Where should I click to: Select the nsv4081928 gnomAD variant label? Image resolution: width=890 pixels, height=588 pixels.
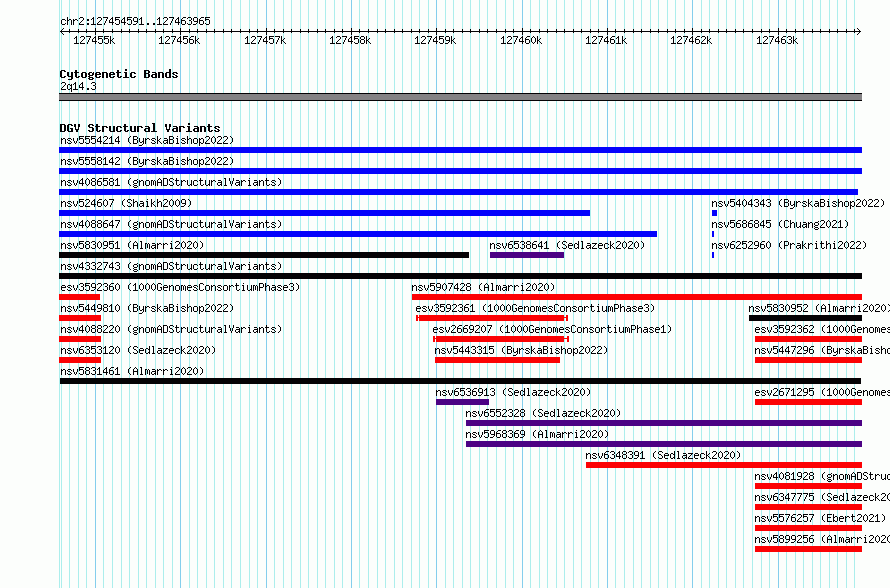[x=822, y=476]
